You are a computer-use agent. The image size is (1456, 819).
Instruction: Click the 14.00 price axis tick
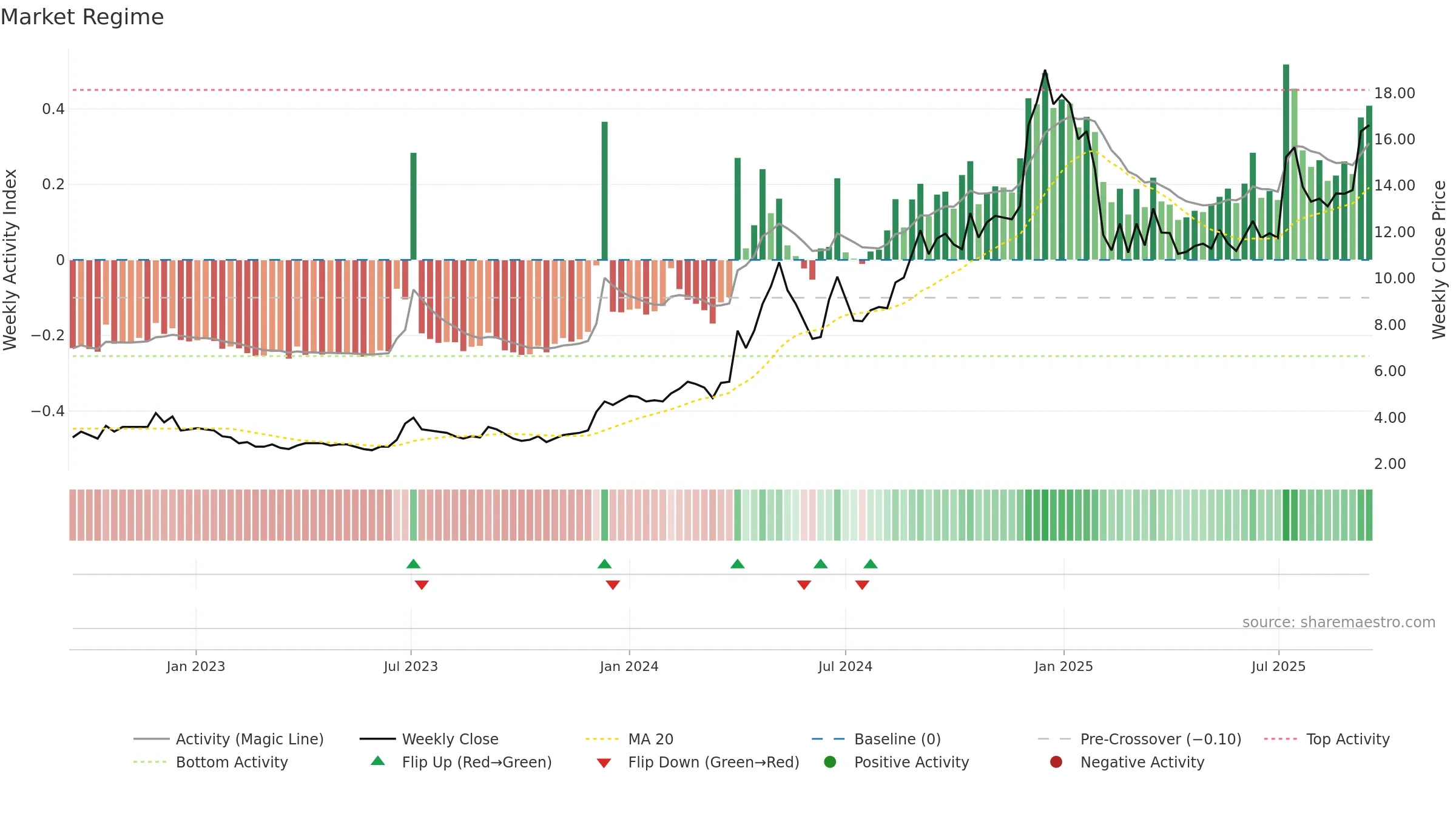point(1395,186)
